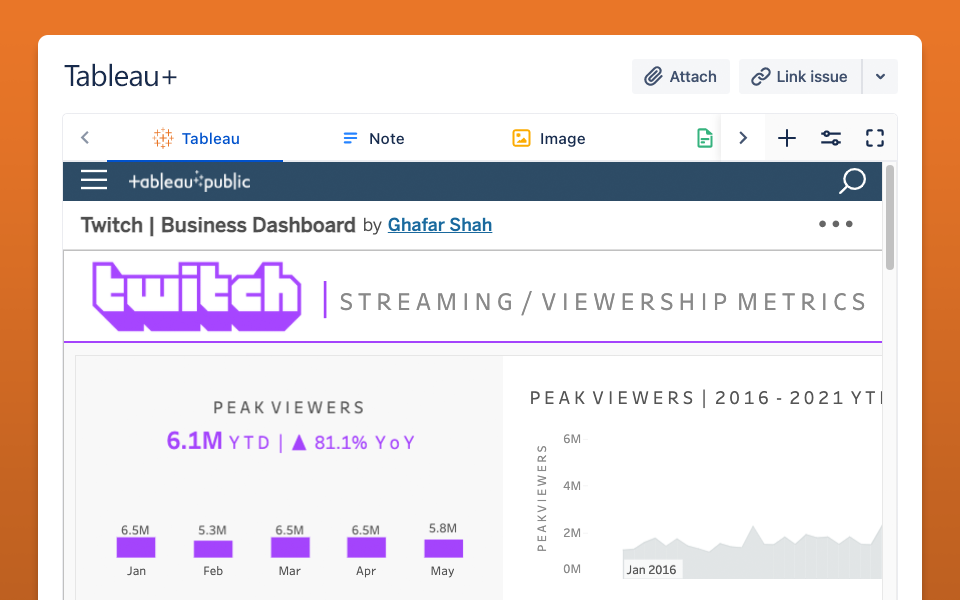
Task: Open Tableau Public hamburger menu
Action: [94, 181]
